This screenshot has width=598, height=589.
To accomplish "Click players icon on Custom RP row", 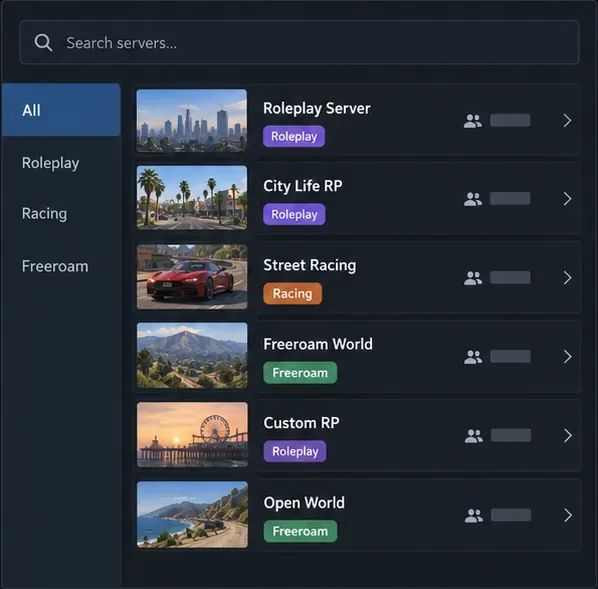I will click(474, 436).
